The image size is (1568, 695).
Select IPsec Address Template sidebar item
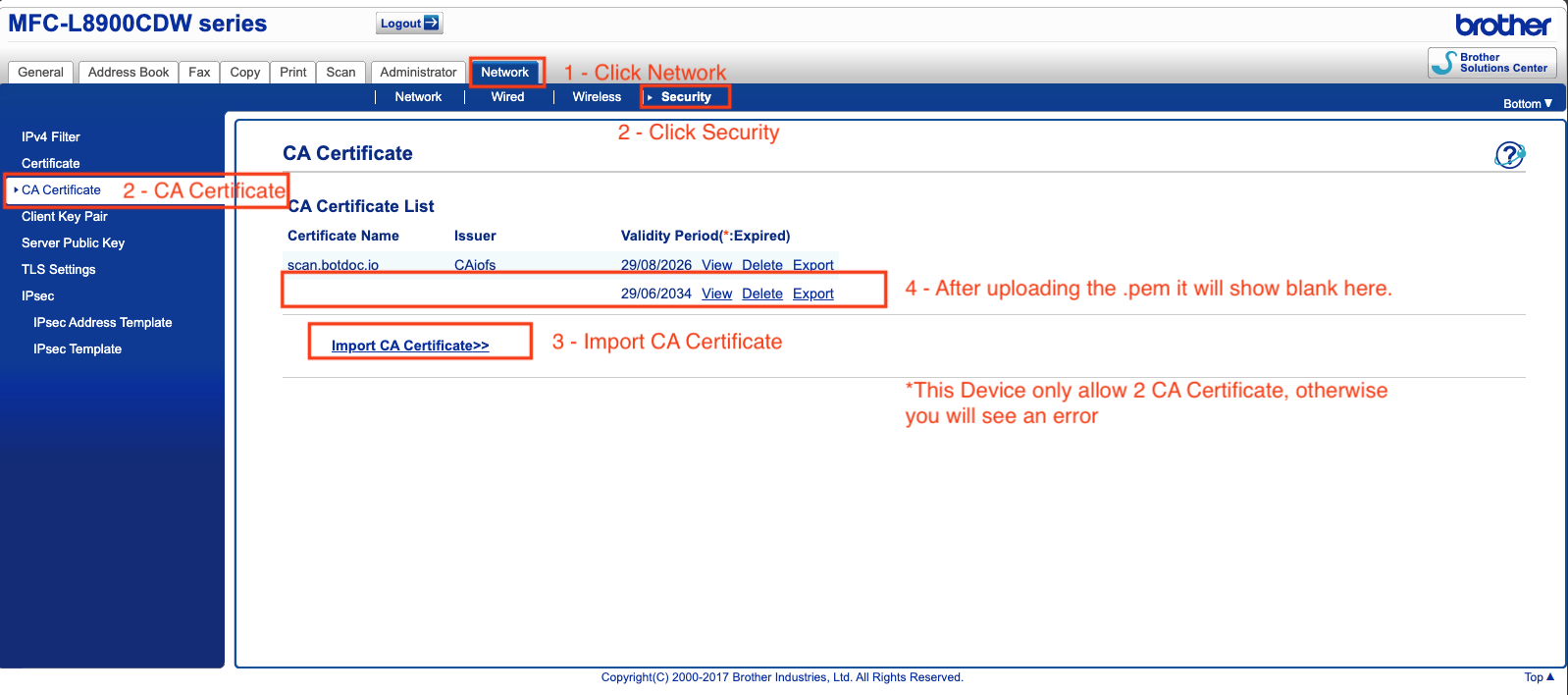pos(102,323)
